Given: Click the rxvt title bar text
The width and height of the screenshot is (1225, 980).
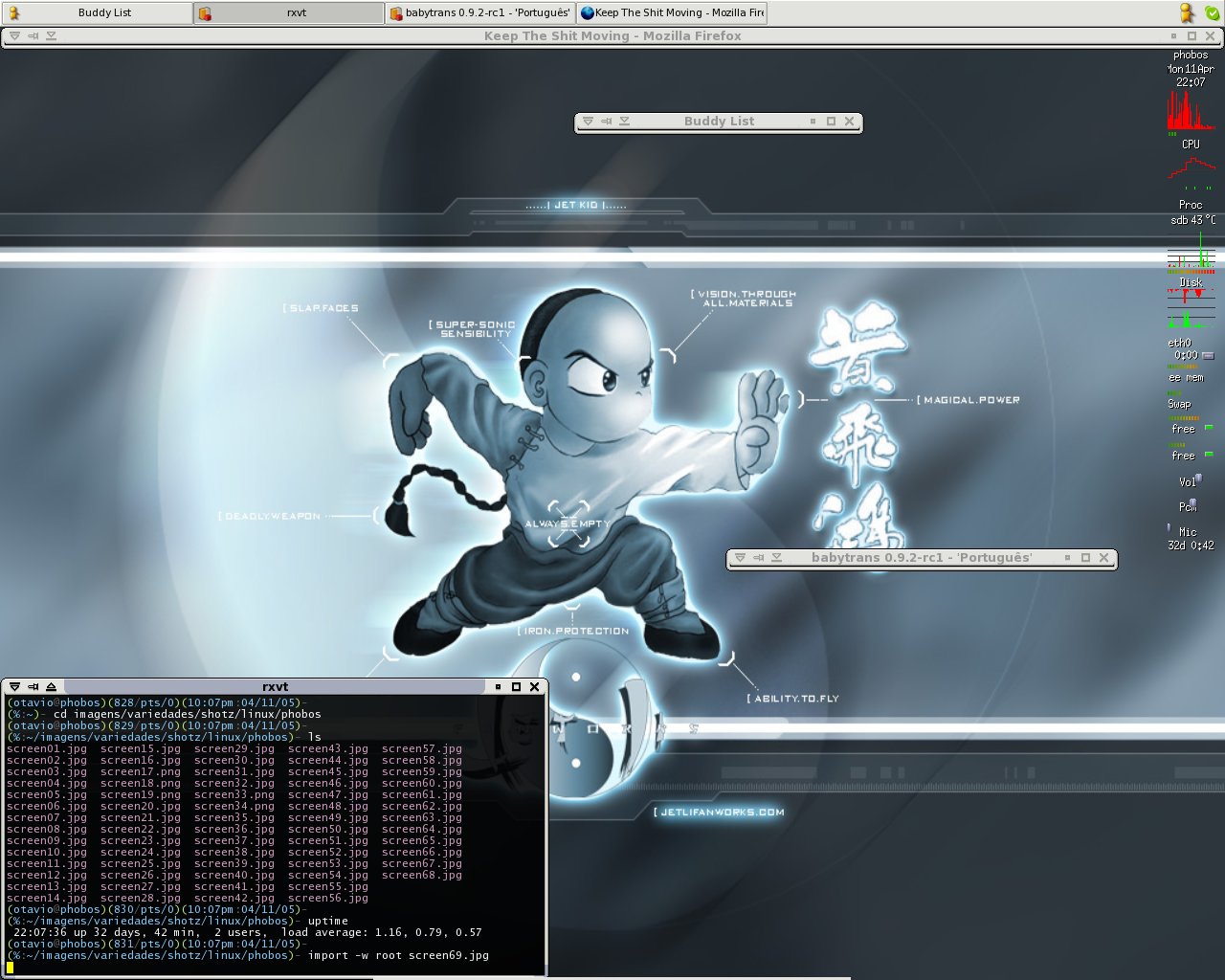Looking at the screenshot, I should tap(275, 686).
